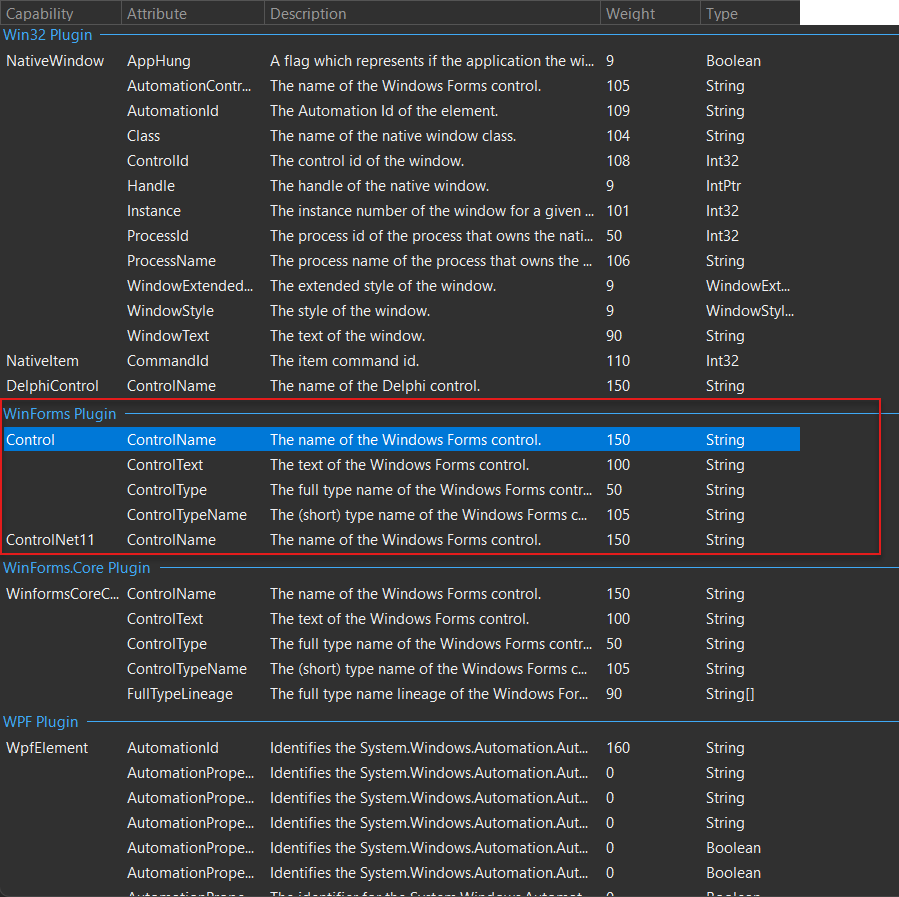Image resolution: width=899 pixels, height=897 pixels.
Task: Sort by the Type column header
Action: coord(749,13)
